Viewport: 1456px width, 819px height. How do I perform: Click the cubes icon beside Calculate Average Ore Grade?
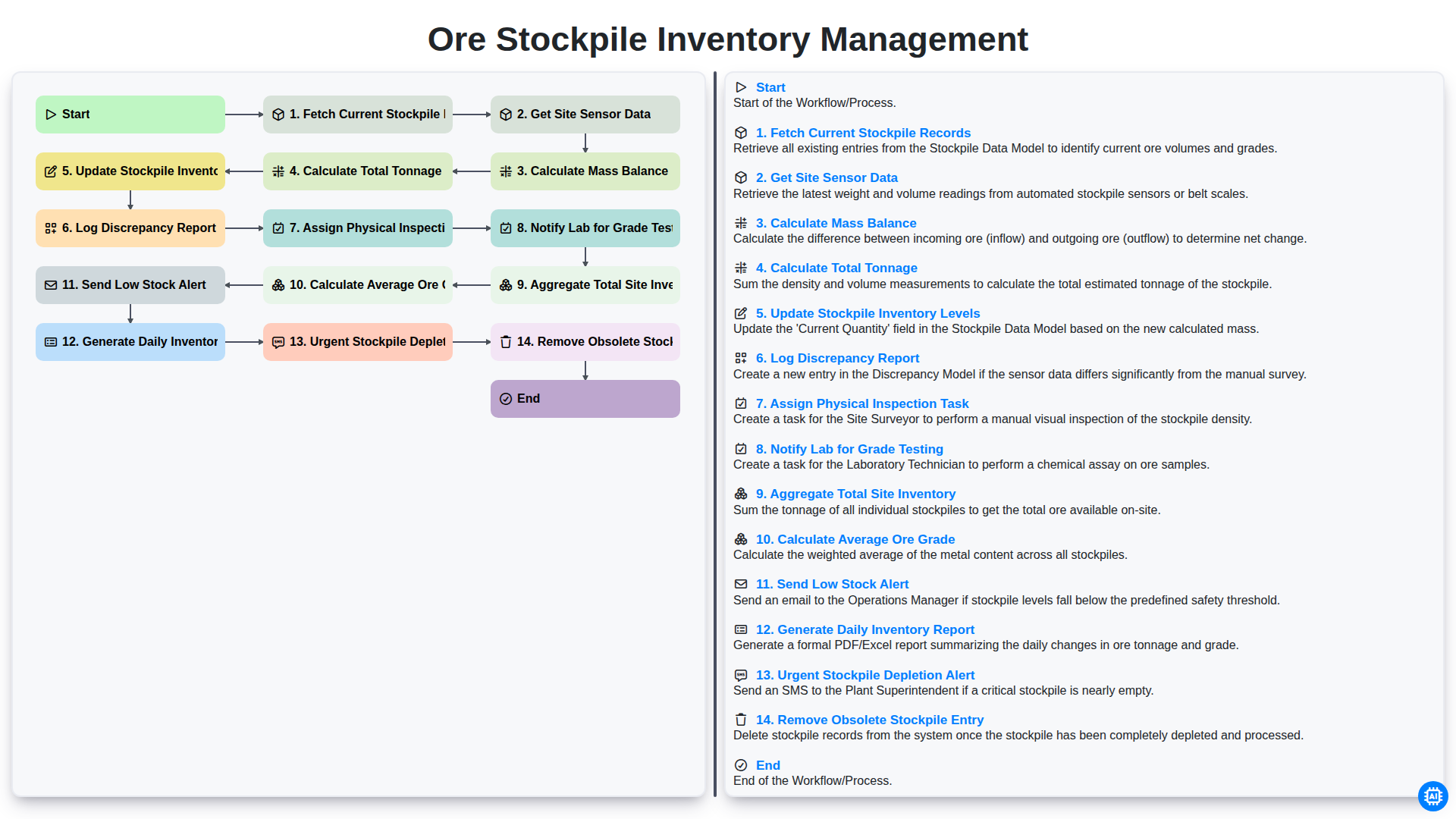tap(741, 539)
